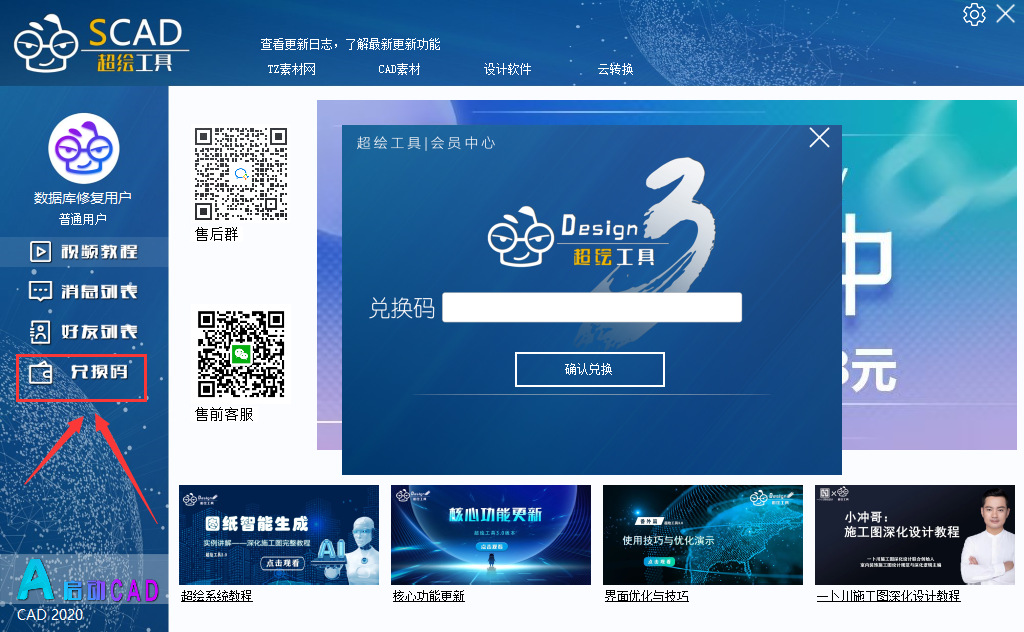Open the video tutorial play icon
Viewport: 1024px width, 632px height.
click(x=40, y=251)
